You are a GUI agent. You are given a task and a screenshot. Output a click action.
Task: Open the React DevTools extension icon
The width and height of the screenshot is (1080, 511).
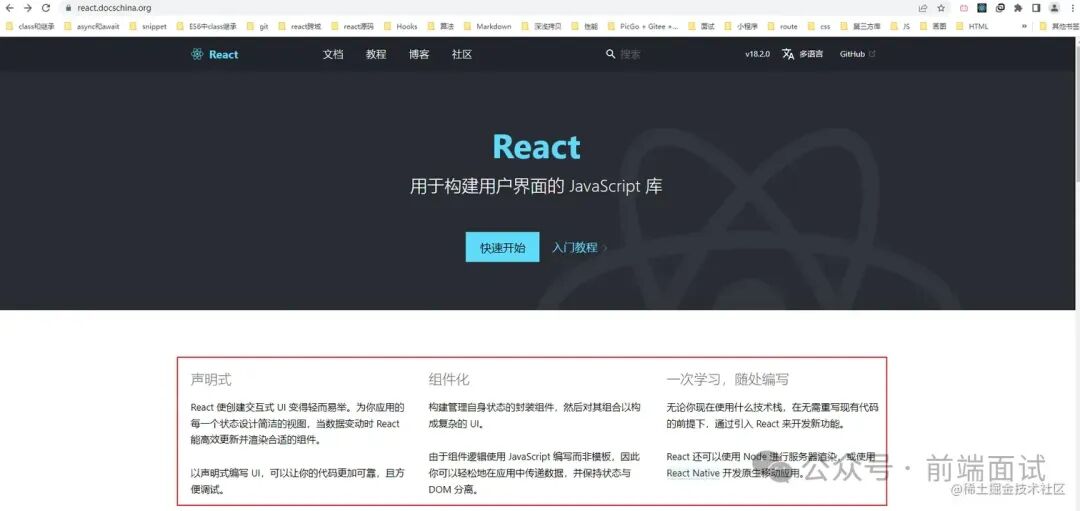tap(982, 8)
